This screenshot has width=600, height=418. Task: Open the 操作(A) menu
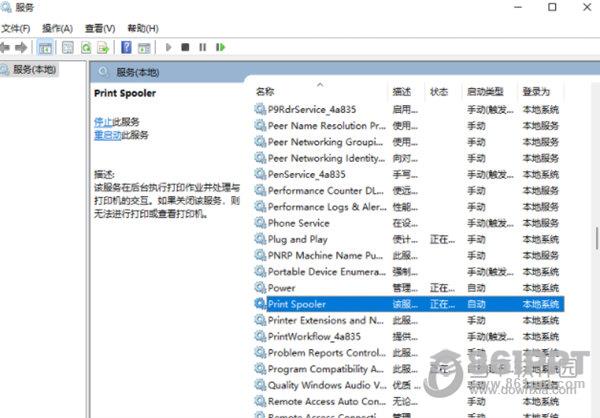click(56, 28)
